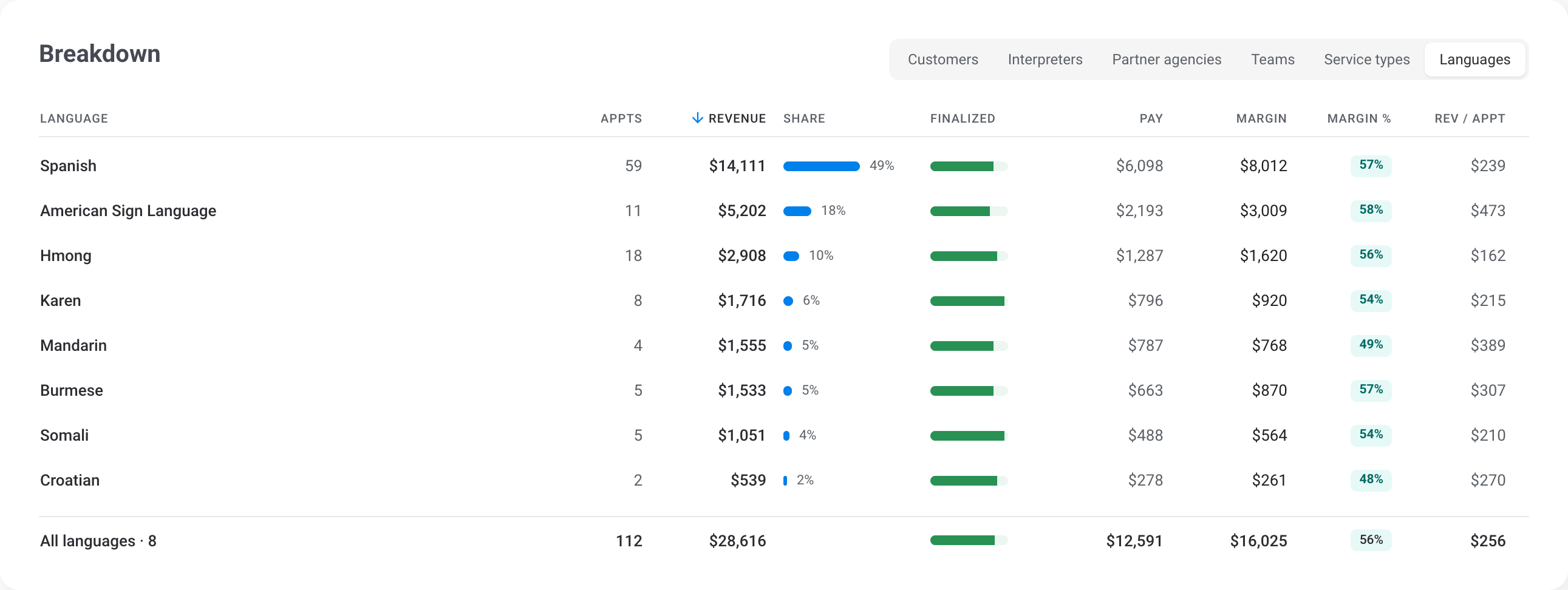Click the Breakdown heading
The width and height of the screenshot is (1568, 590).
click(100, 54)
